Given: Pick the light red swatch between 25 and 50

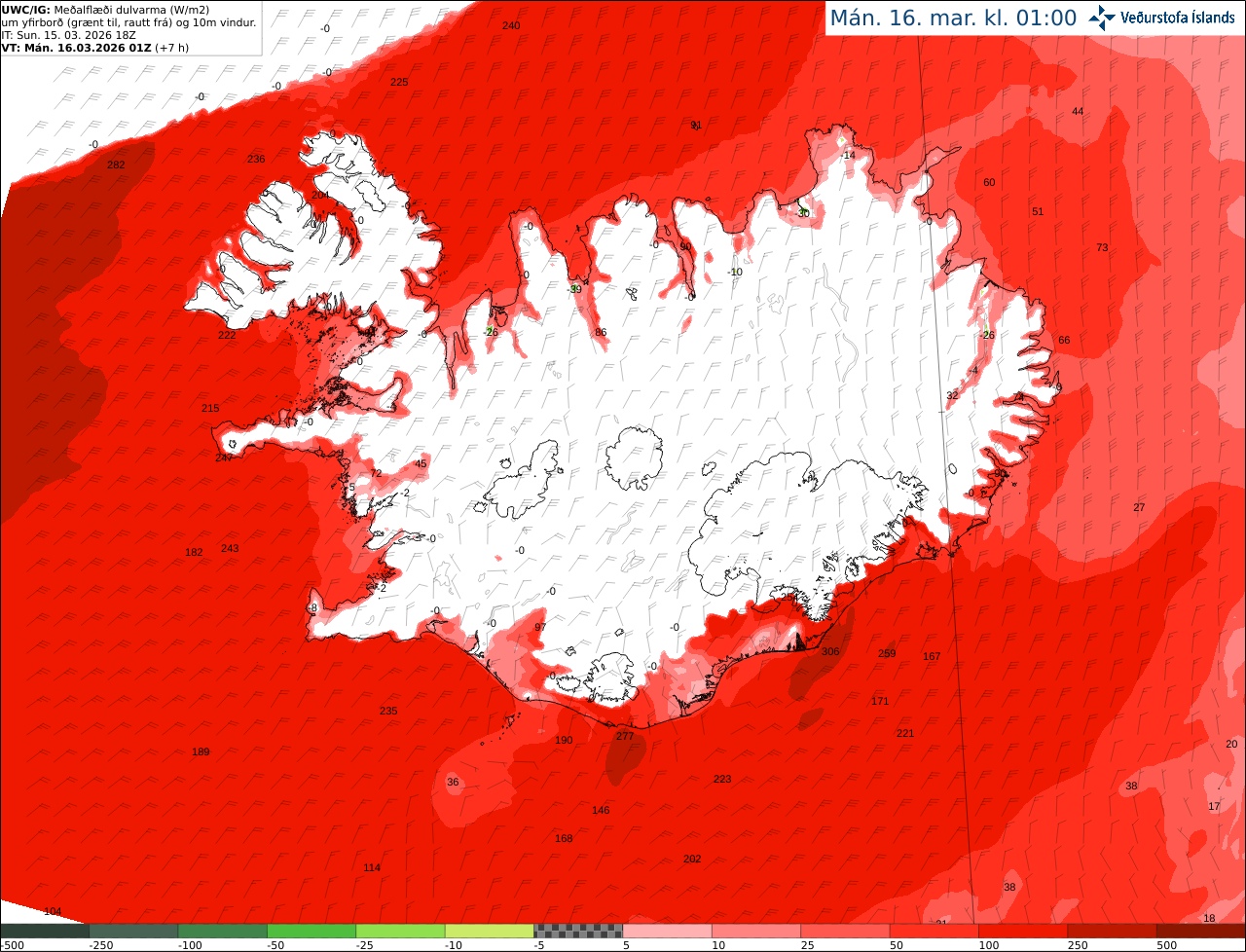Looking at the screenshot, I should 845,931.
